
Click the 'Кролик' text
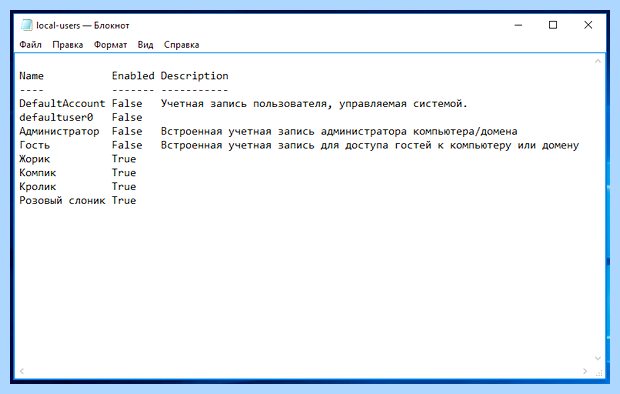pos(38,187)
